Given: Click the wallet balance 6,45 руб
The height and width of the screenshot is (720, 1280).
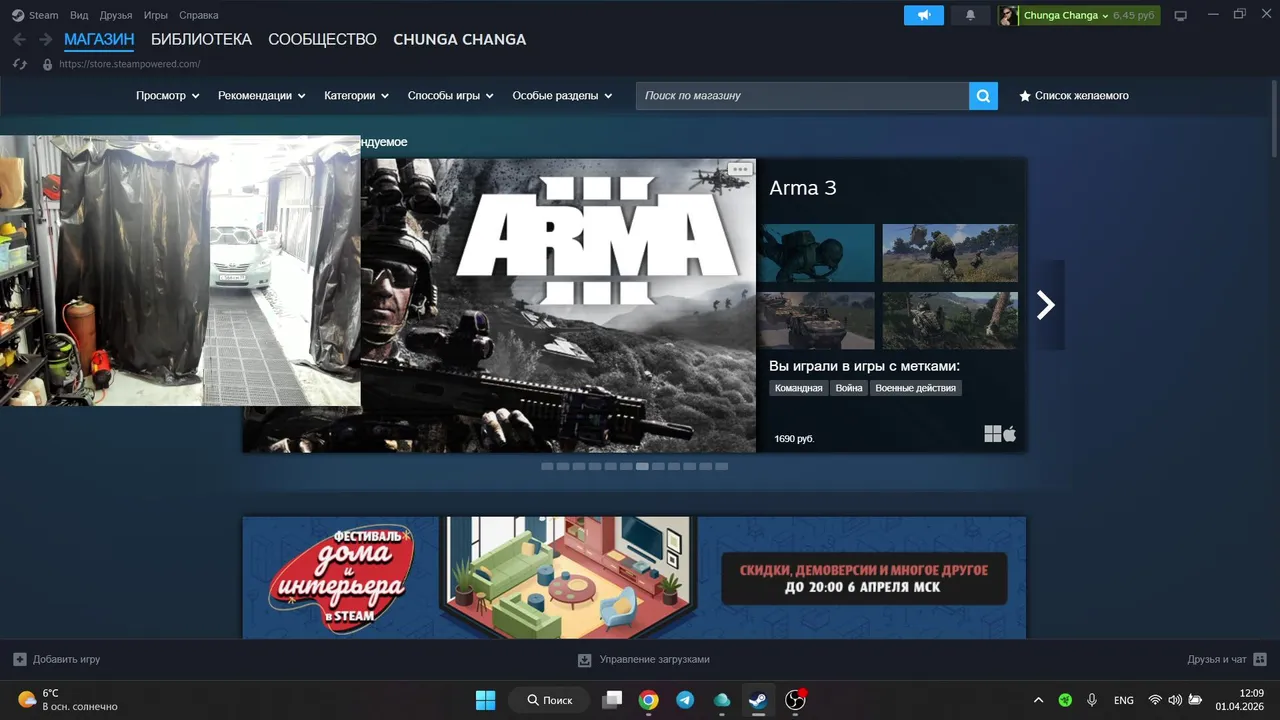Looking at the screenshot, I should click(x=1134, y=15).
